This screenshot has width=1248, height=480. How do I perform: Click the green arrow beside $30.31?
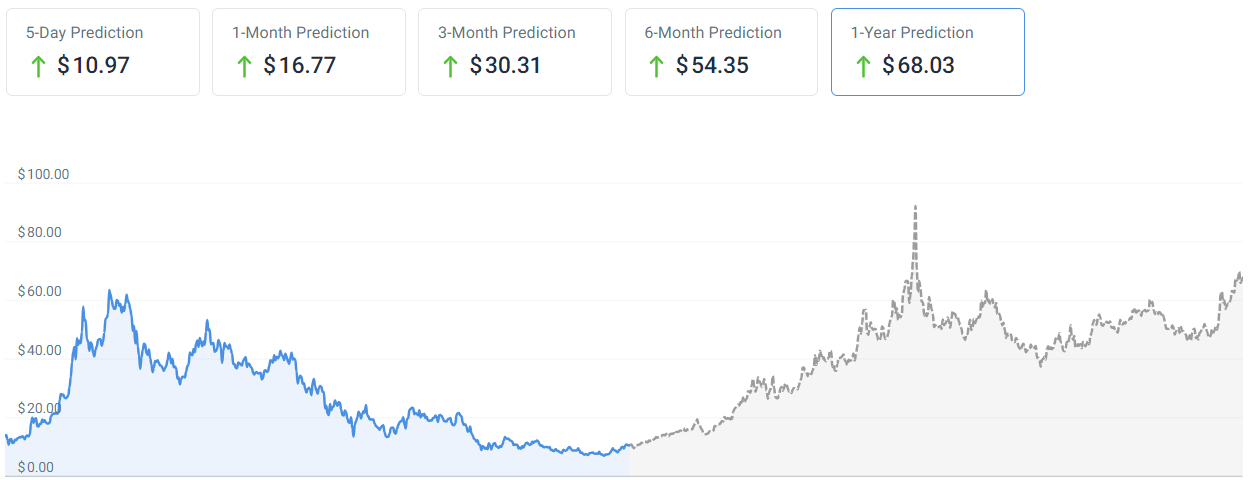click(449, 66)
